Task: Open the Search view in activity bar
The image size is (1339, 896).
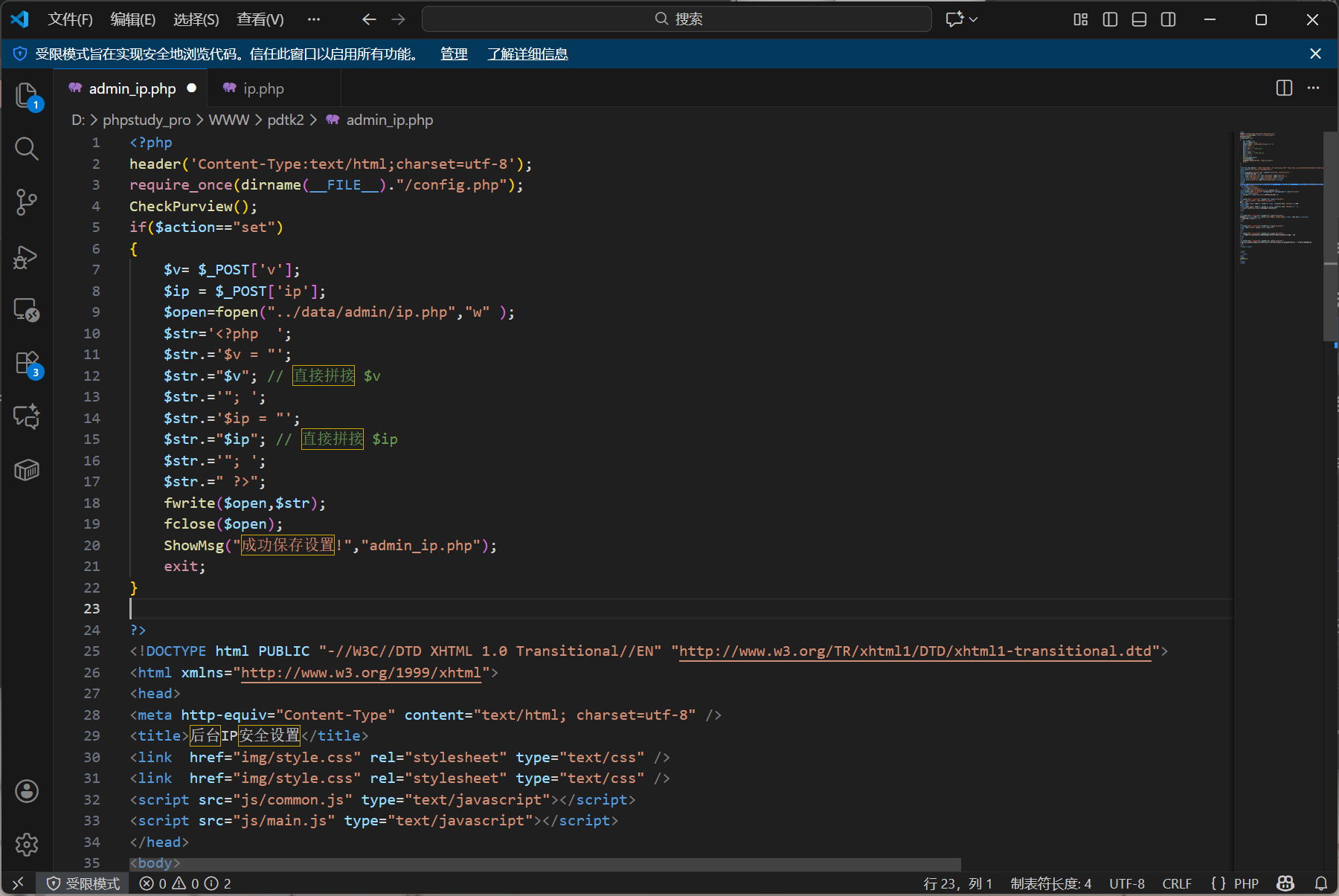Action: tap(27, 149)
